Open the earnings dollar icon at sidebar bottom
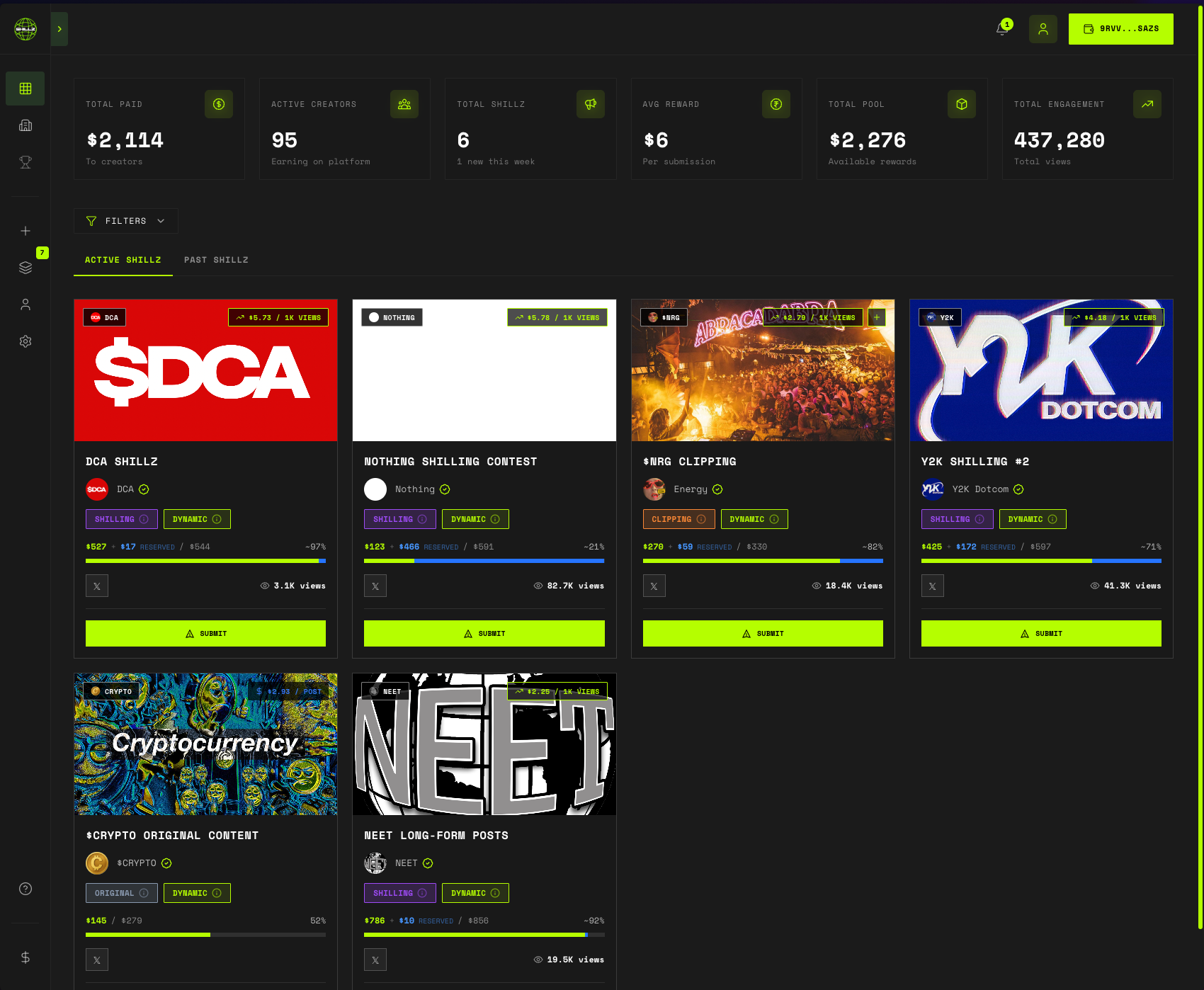This screenshot has height=990, width=1204. [x=25, y=957]
